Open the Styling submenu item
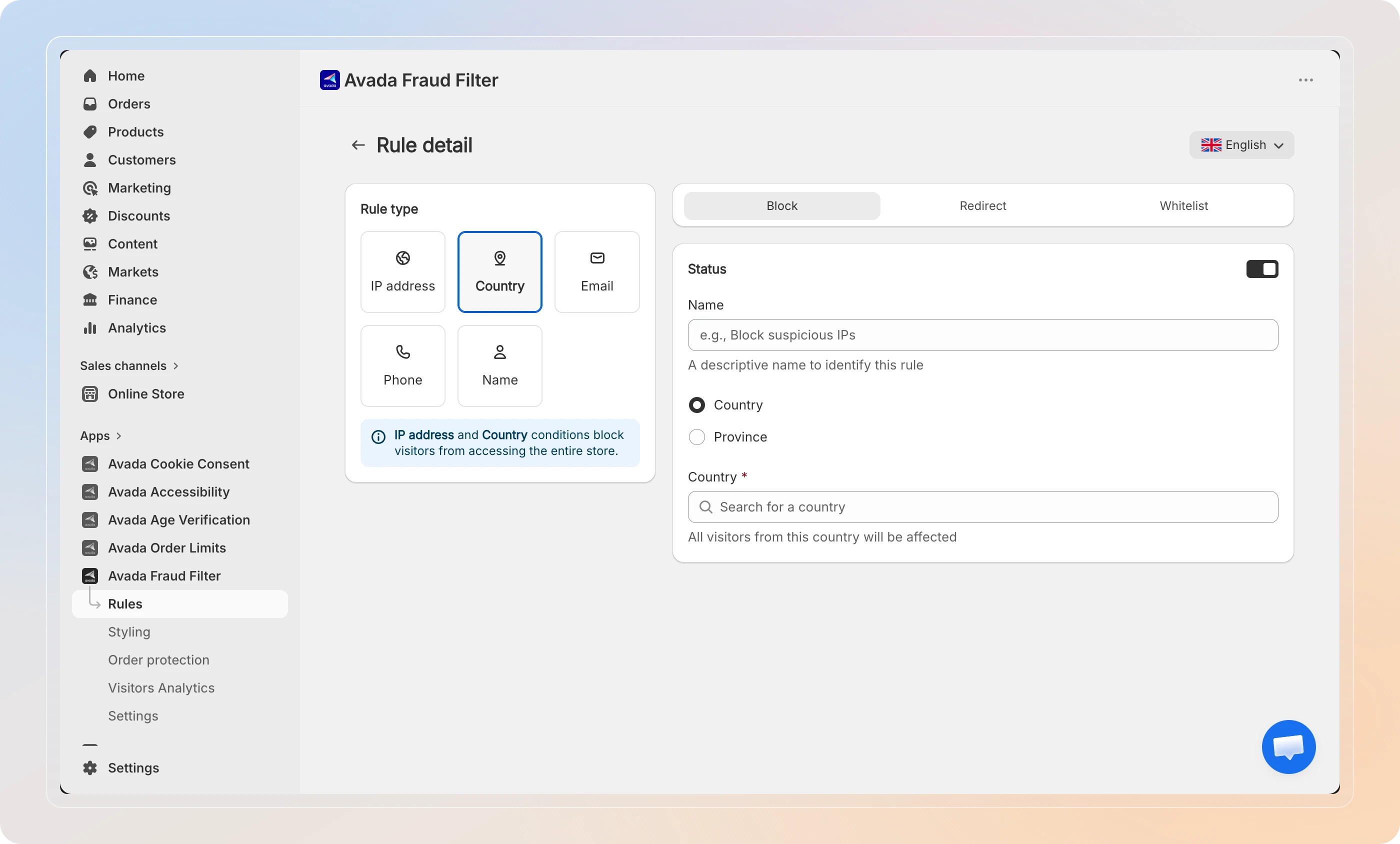Viewport: 1400px width, 844px height. click(x=129, y=632)
